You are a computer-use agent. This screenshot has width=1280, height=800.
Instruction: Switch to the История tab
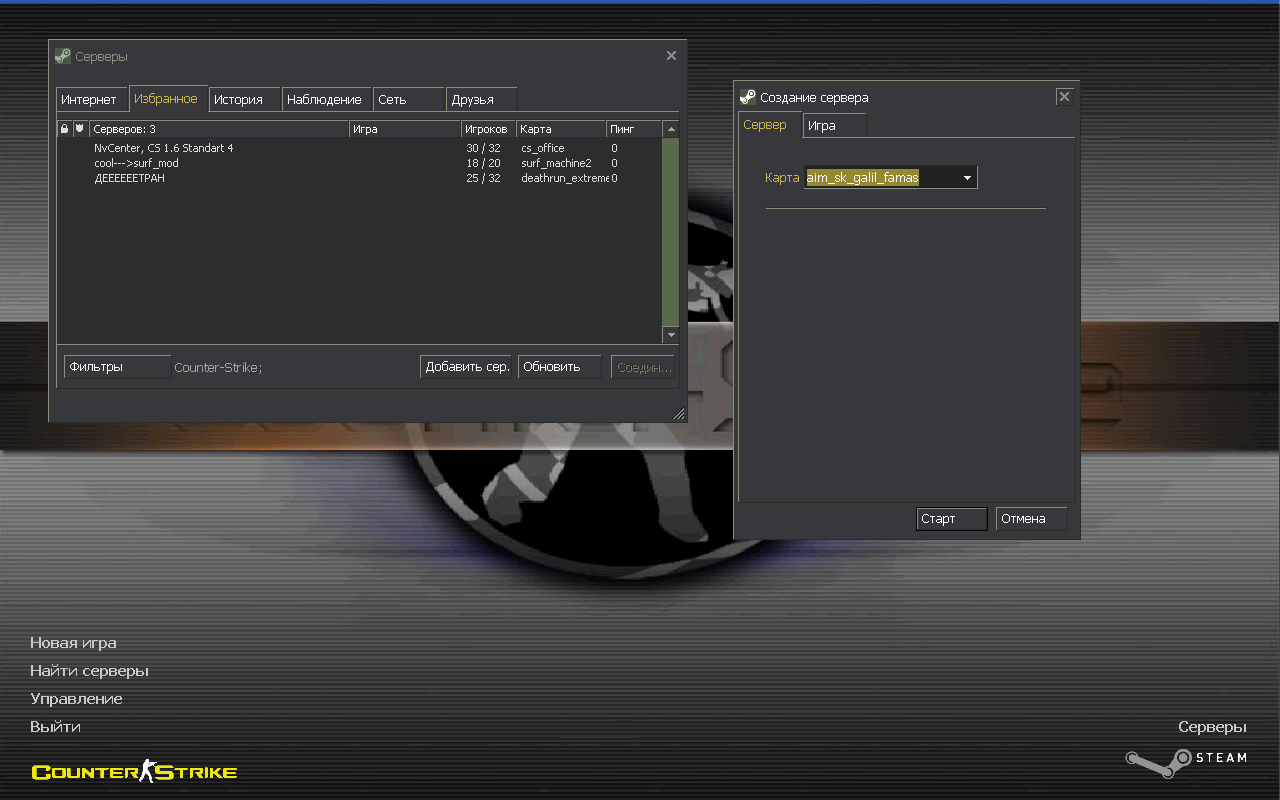tap(245, 100)
